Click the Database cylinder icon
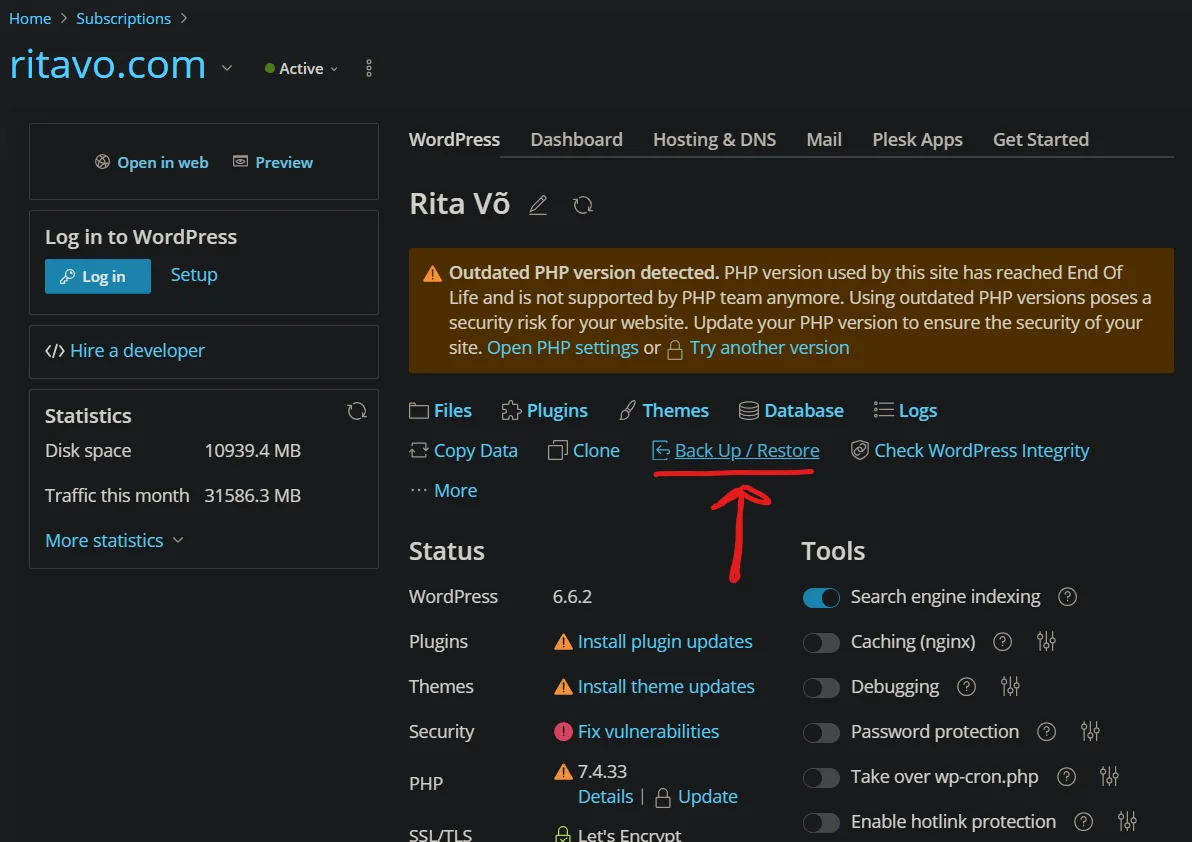Image resolution: width=1192 pixels, height=842 pixels. click(749, 411)
